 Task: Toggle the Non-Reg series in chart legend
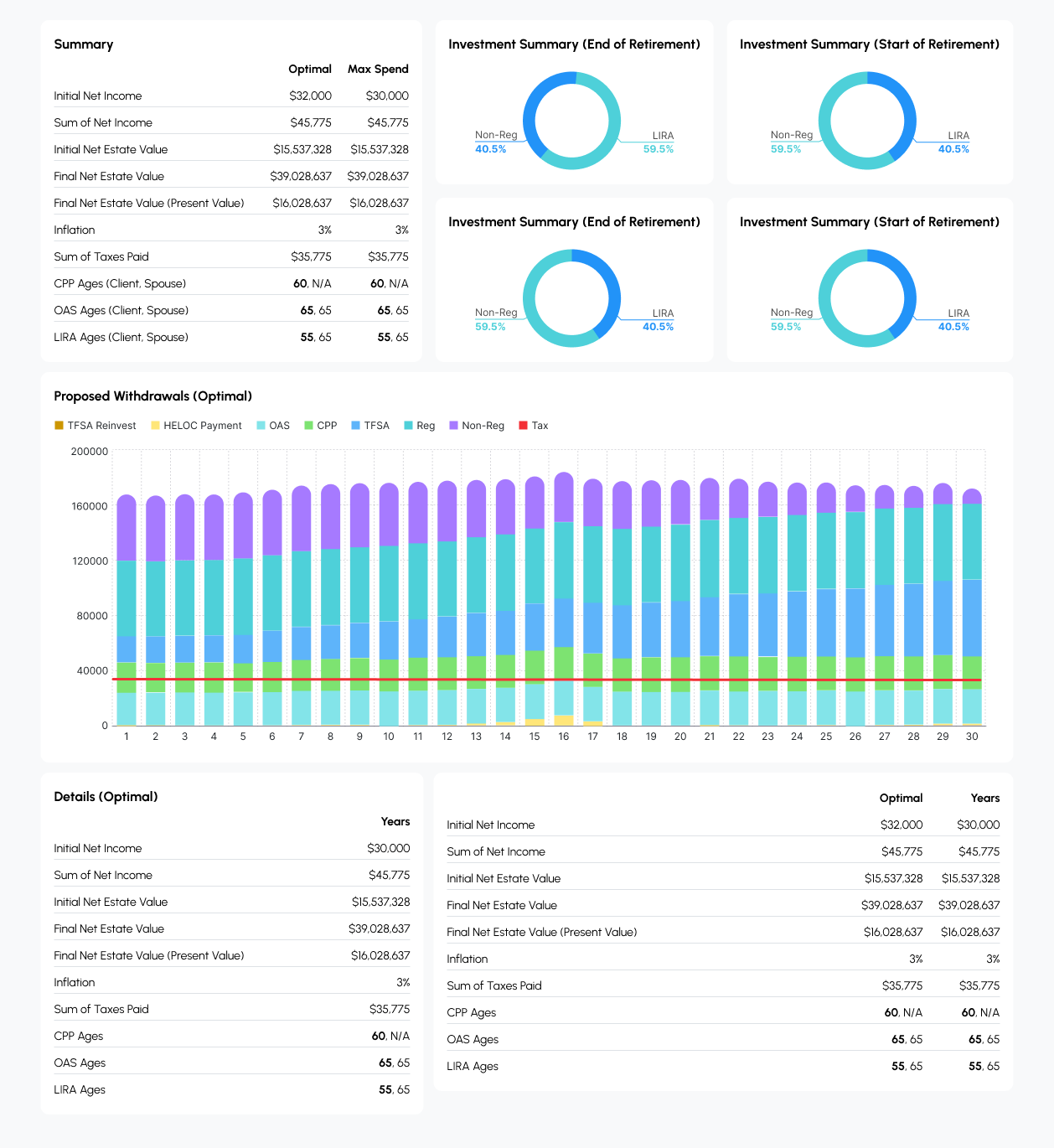(477, 426)
